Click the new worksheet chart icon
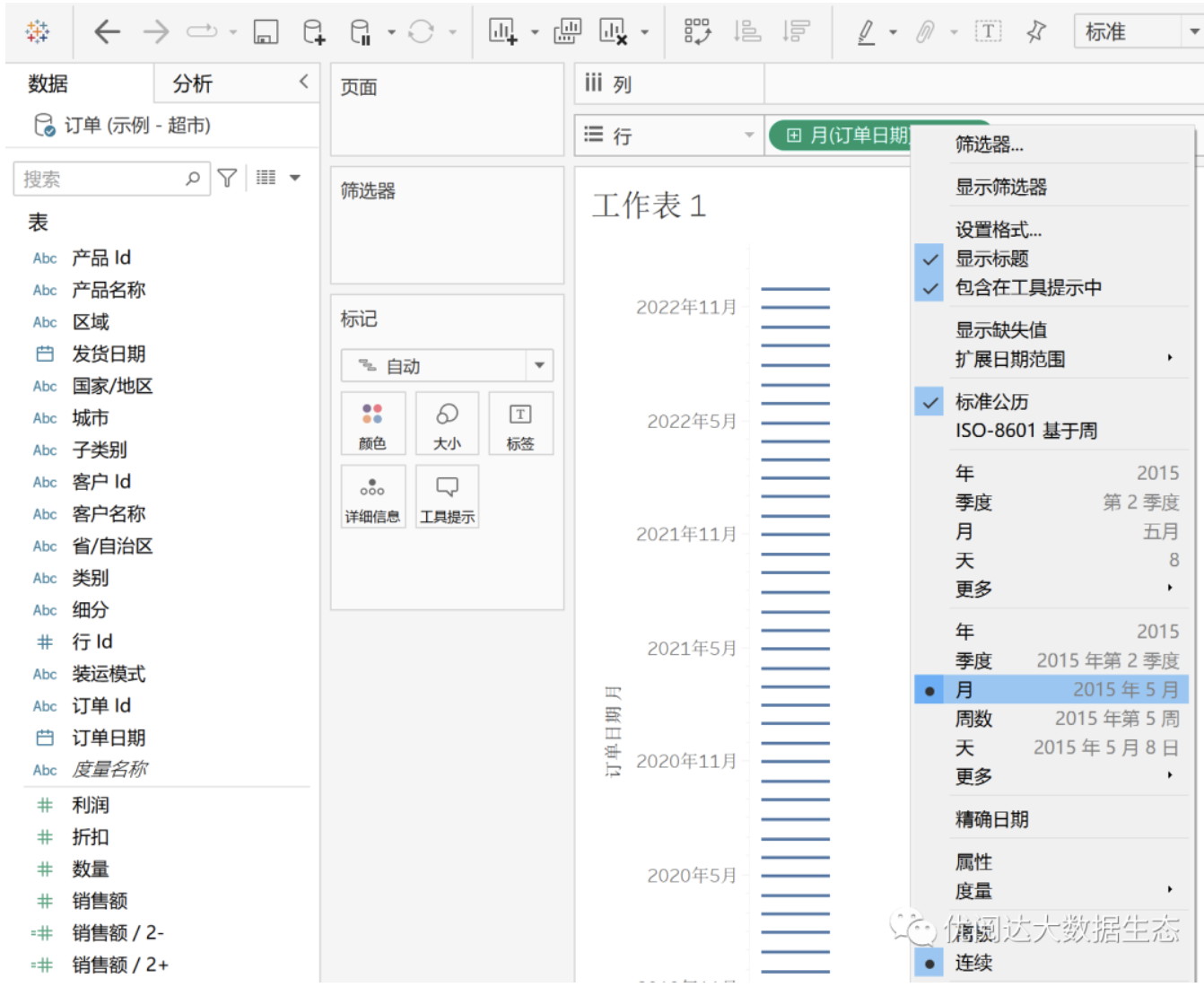This screenshot has height=987, width=1204. point(502,32)
